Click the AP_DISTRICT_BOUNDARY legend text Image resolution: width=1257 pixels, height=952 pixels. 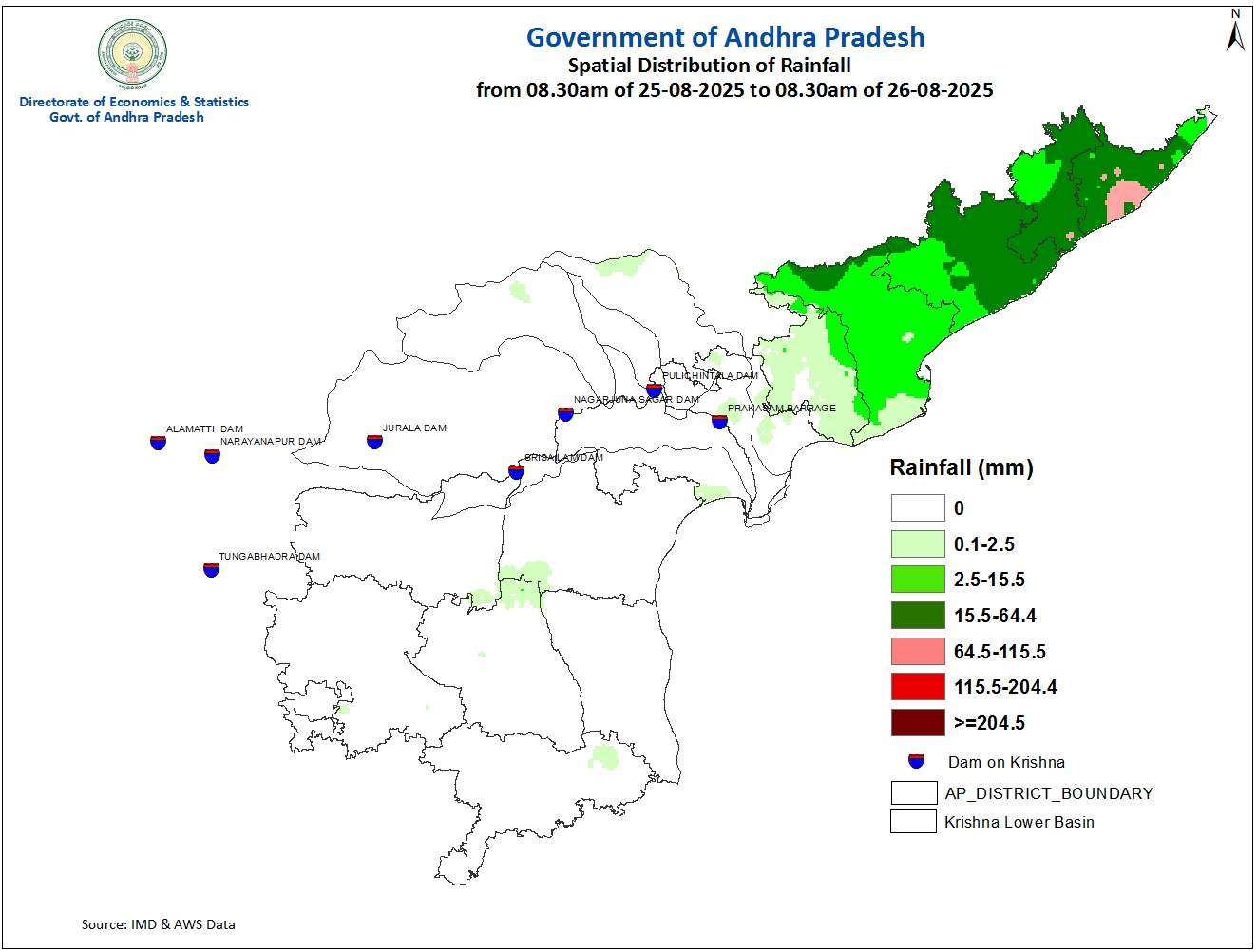[x=1049, y=793]
